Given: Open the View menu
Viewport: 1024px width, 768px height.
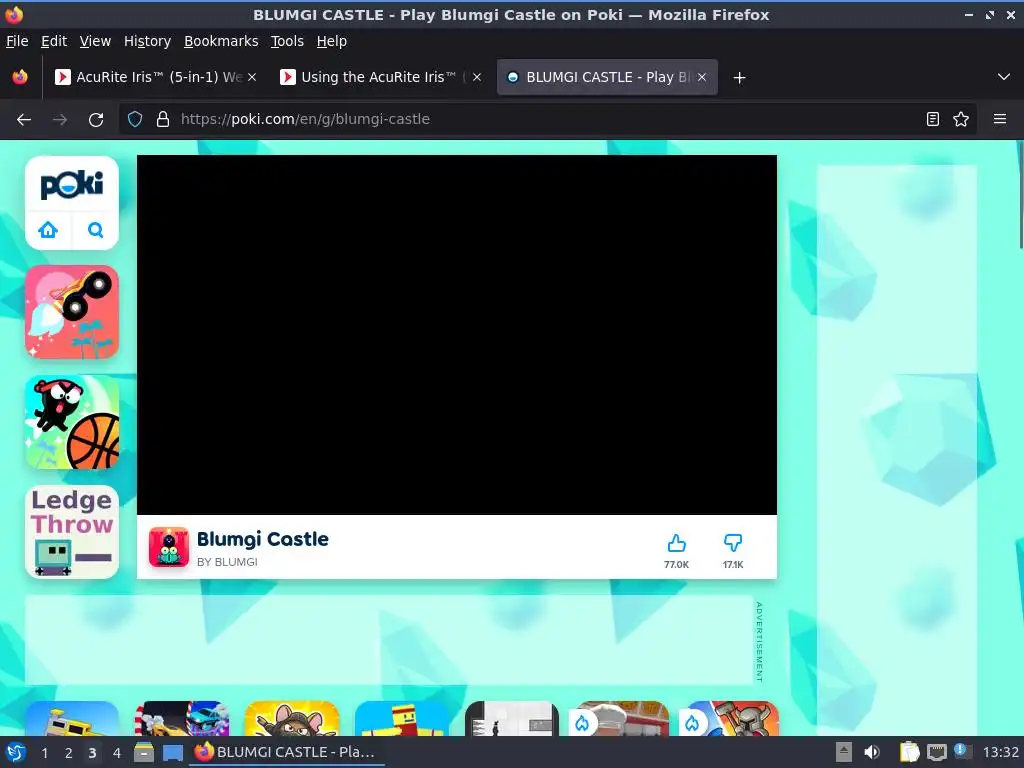Looking at the screenshot, I should (x=95, y=41).
